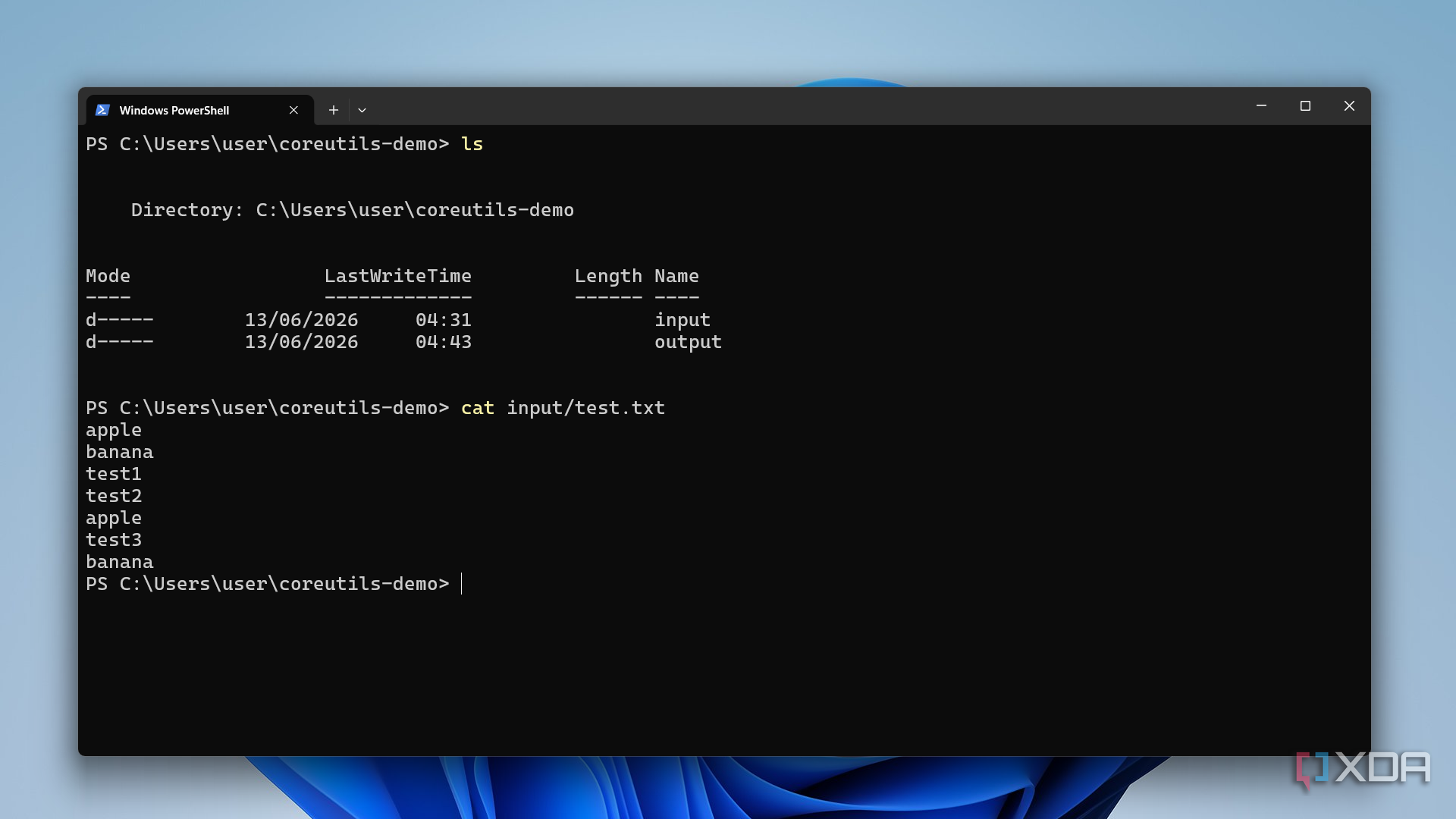1456x819 pixels.
Task: Click the 'test2' output line
Action: (114, 496)
